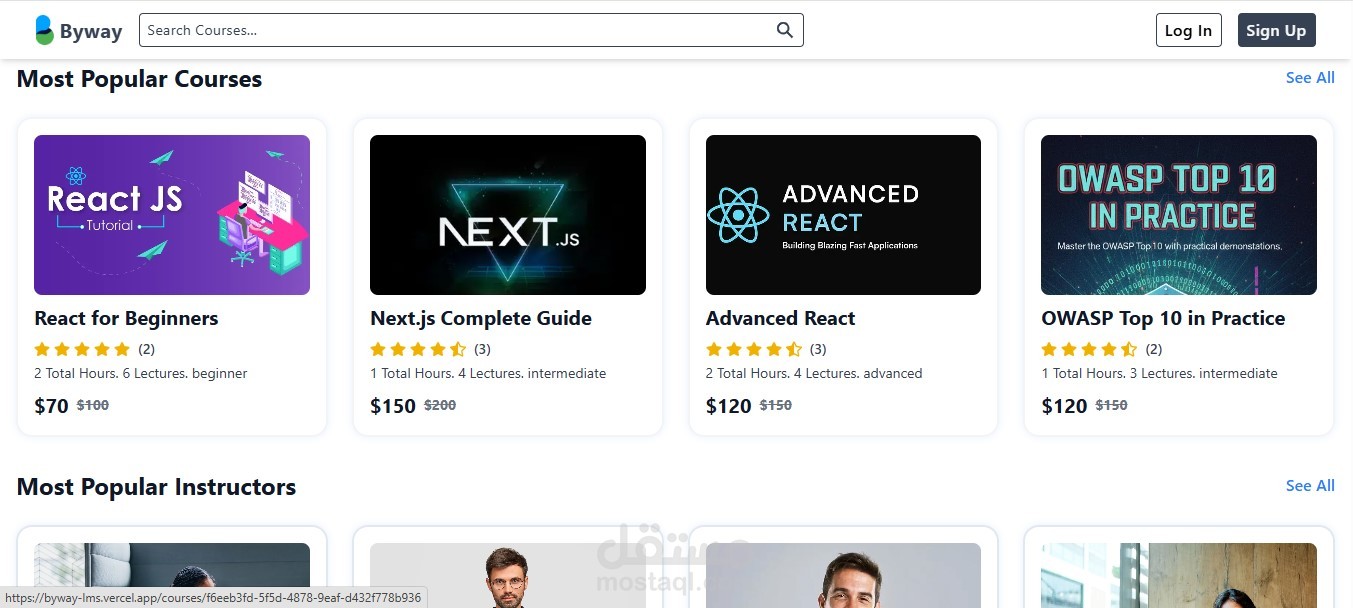
Task: Click the (2) review count on React for Beginners
Action: point(146,349)
